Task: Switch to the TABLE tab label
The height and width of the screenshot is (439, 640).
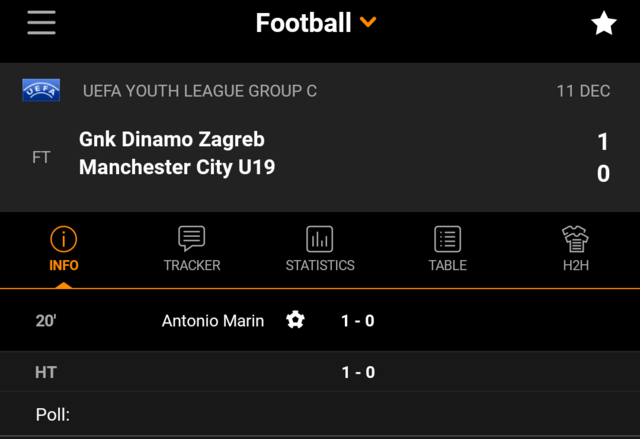Action: 448,266
